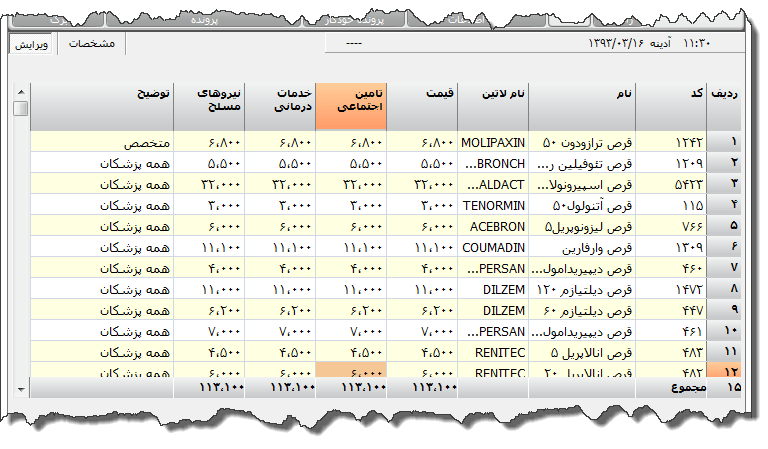Click the توضیح column header
This screenshot has width=768, height=449.
click(x=102, y=106)
